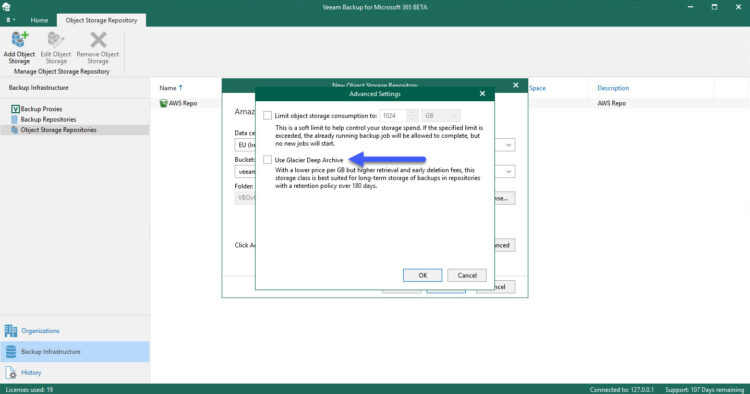Select Object Storage Repositories tree item
This screenshot has width=750, height=394.
tap(58, 130)
